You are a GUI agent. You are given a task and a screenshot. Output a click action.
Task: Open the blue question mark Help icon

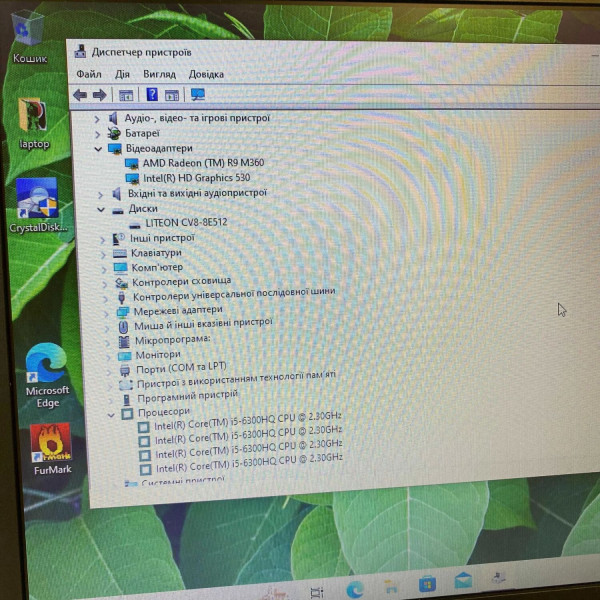point(152,94)
